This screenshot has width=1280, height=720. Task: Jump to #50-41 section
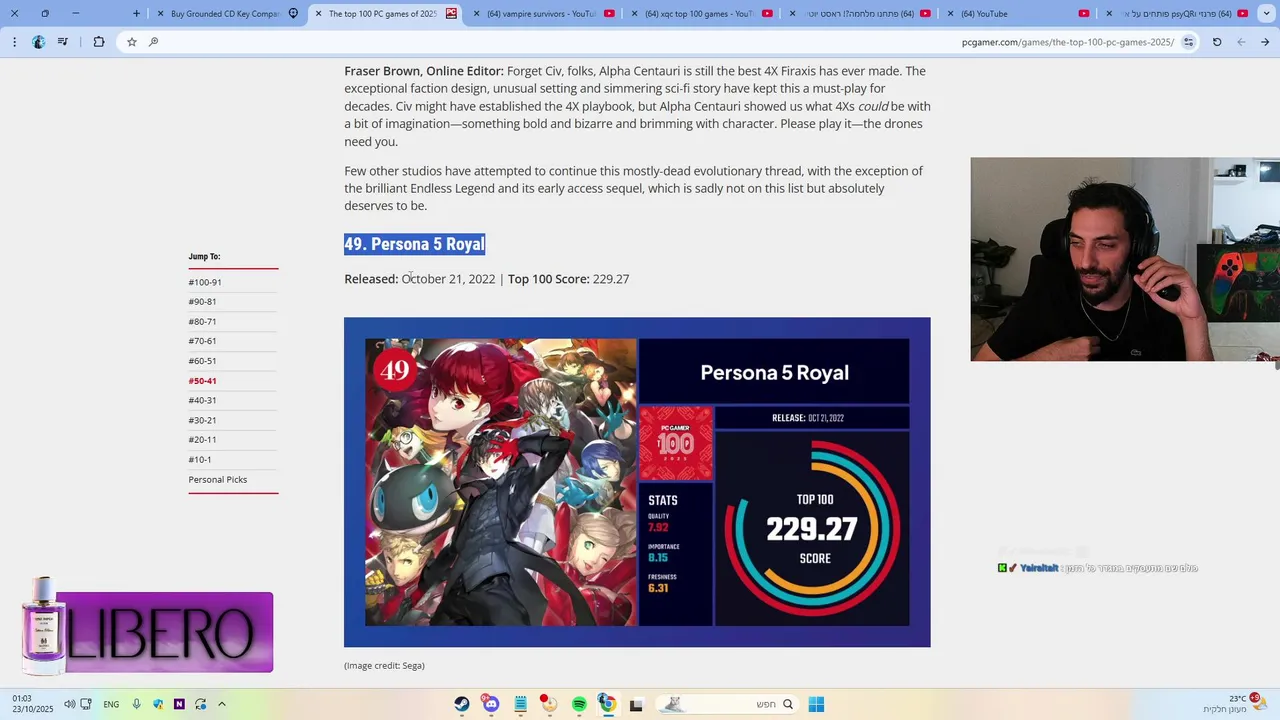pos(202,381)
